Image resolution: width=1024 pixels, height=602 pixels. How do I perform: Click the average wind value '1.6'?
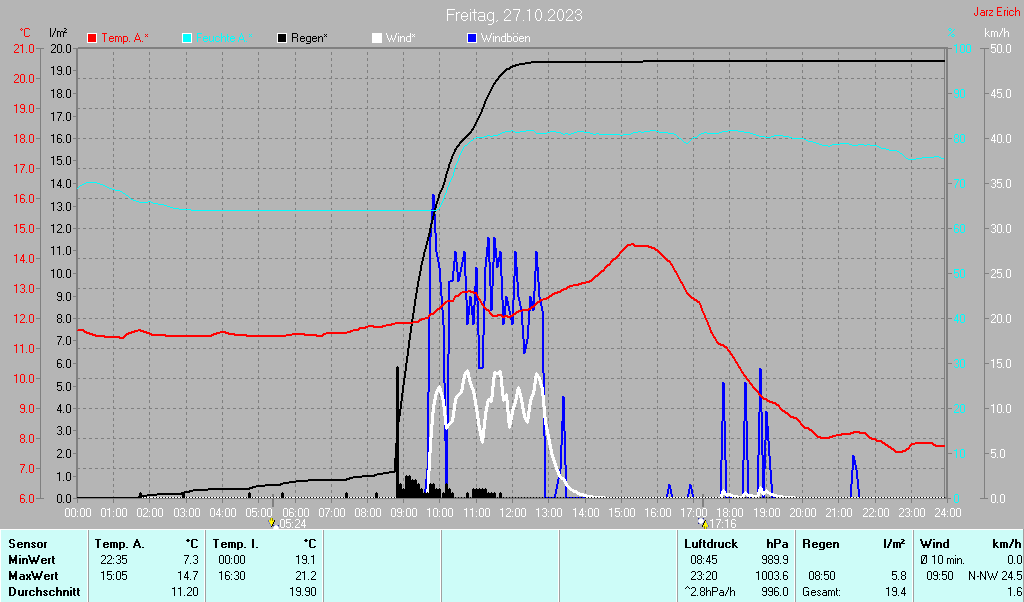[1014, 592]
